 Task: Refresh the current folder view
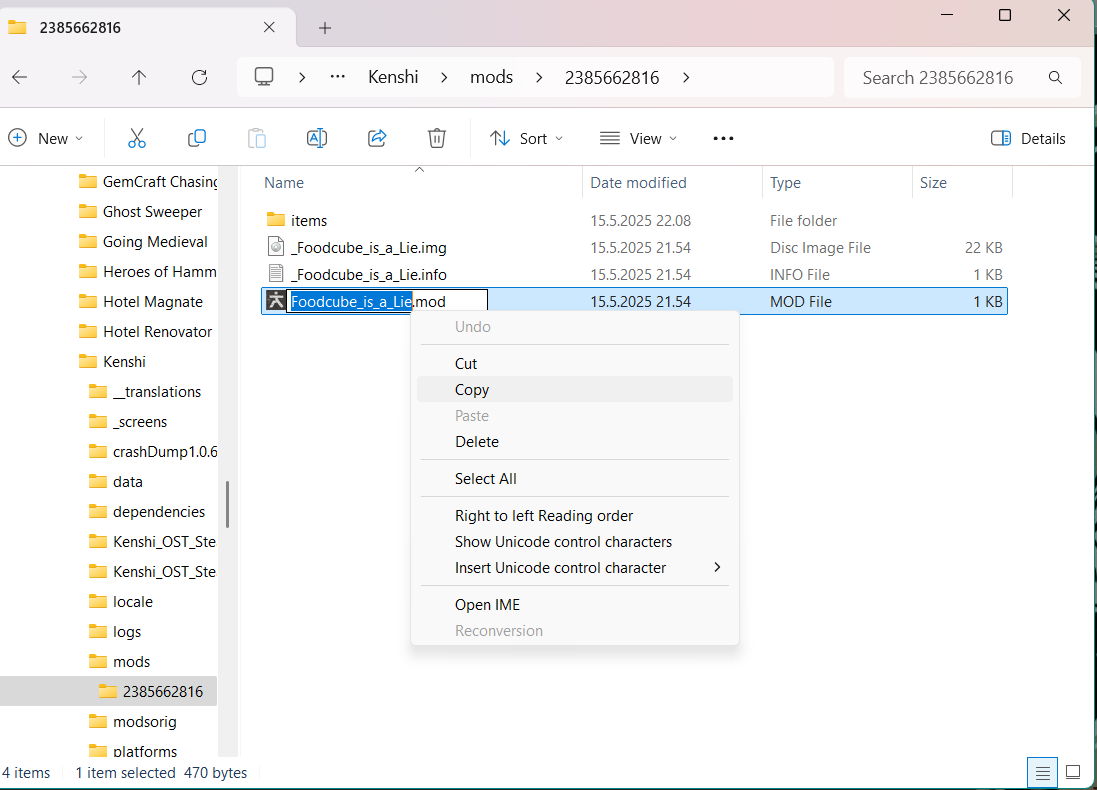pos(199,77)
